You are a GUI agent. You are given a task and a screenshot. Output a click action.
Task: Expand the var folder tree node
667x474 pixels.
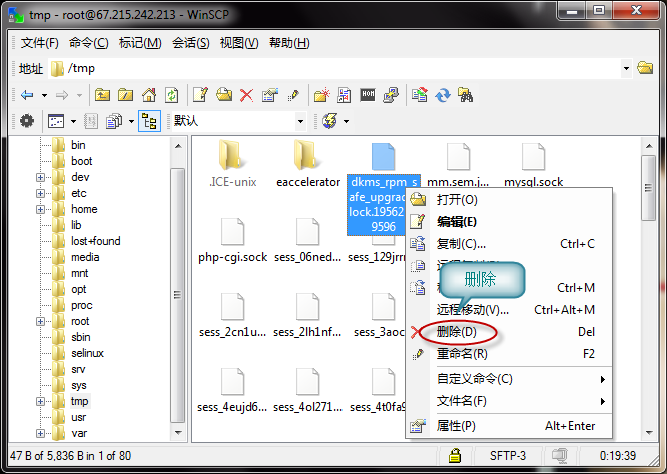41,433
